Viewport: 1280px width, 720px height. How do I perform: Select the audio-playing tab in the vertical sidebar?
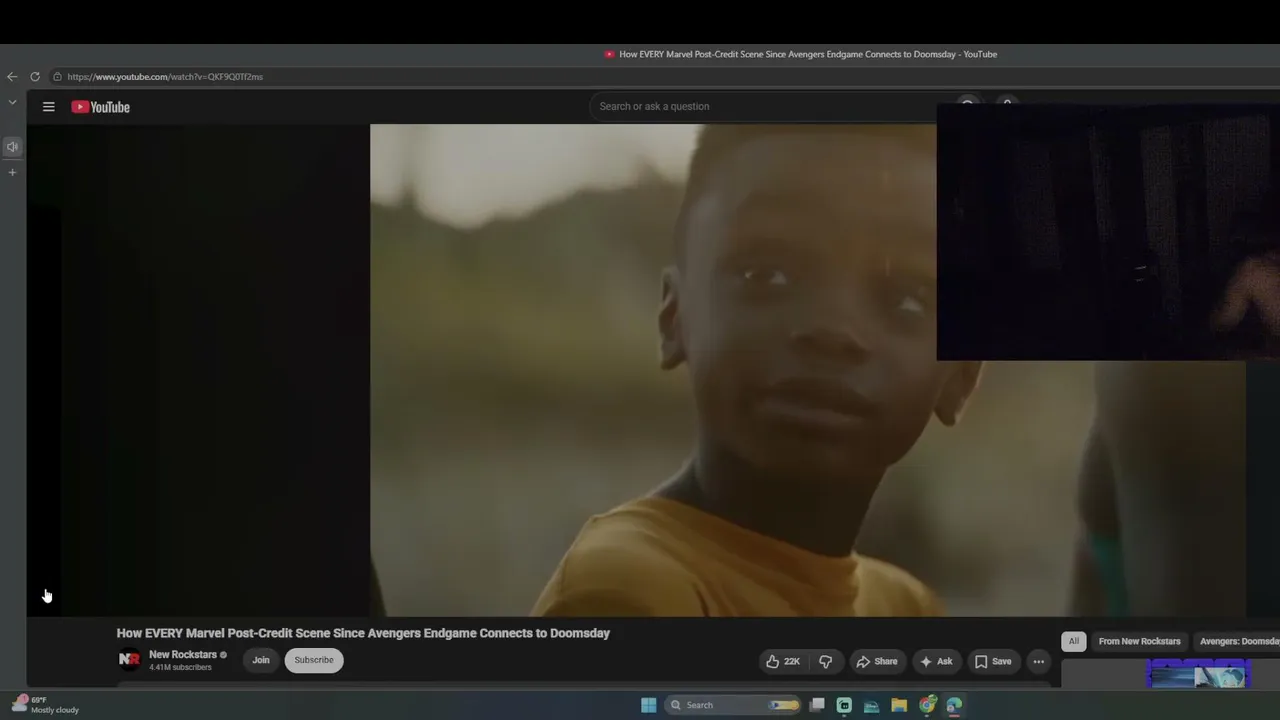pyautogui.click(x=12, y=147)
